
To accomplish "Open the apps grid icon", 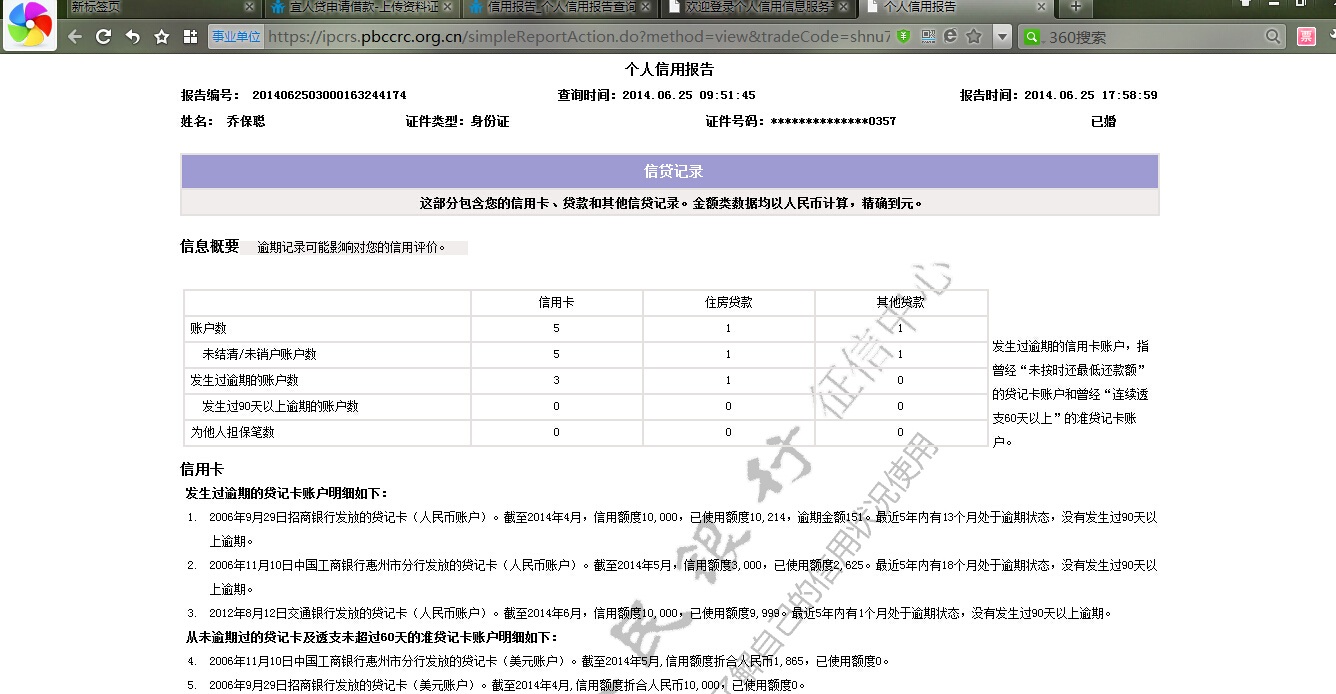I will tap(190, 37).
